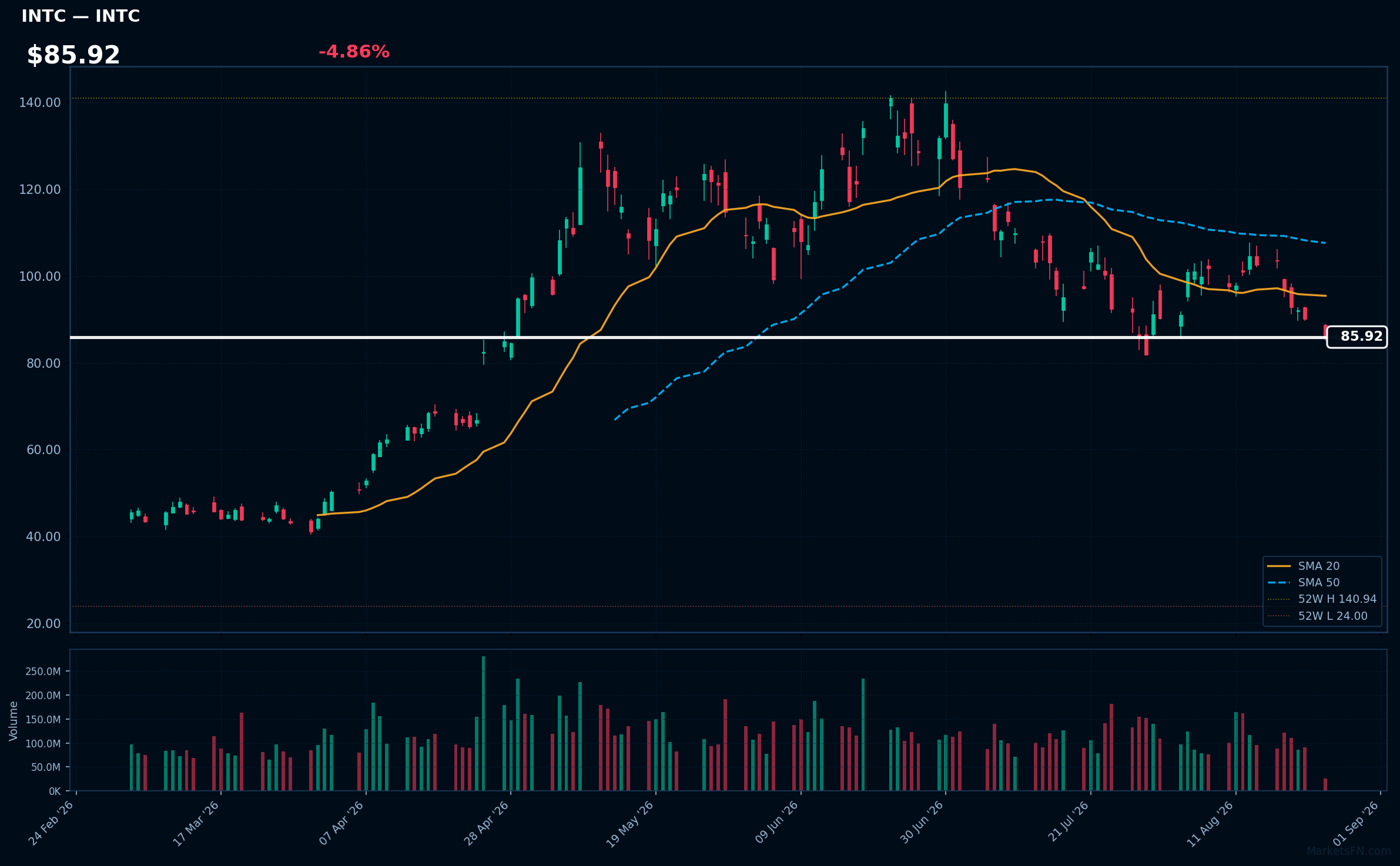Click 52W H 140.94 legend entry
The height and width of the screenshot is (866, 1400).
tap(1322, 599)
